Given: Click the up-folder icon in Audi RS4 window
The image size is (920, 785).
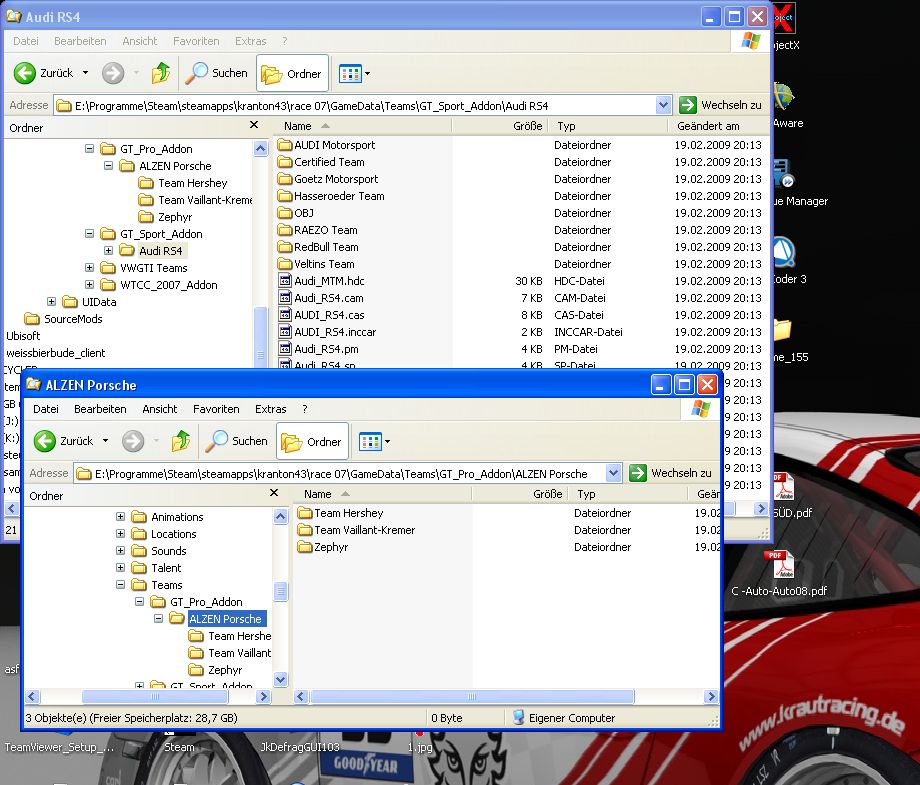Looking at the screenshot, I should pyautogui.click(x=161, y=73).
